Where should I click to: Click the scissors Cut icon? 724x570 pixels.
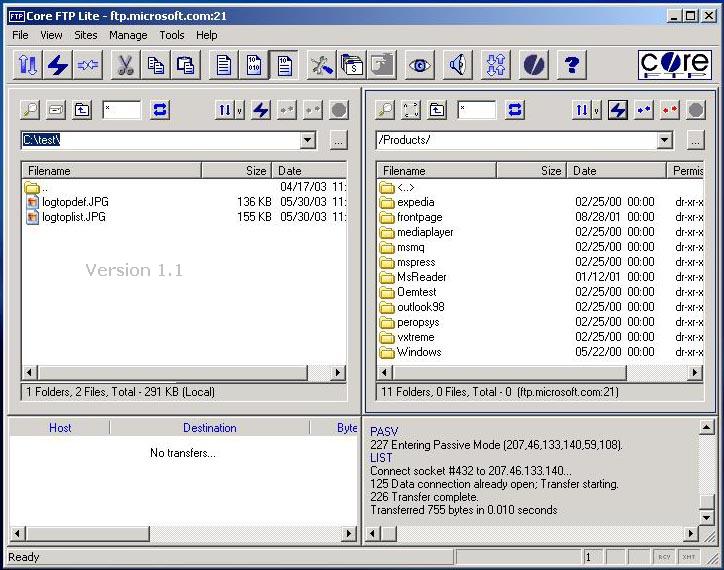click(126, 65)
